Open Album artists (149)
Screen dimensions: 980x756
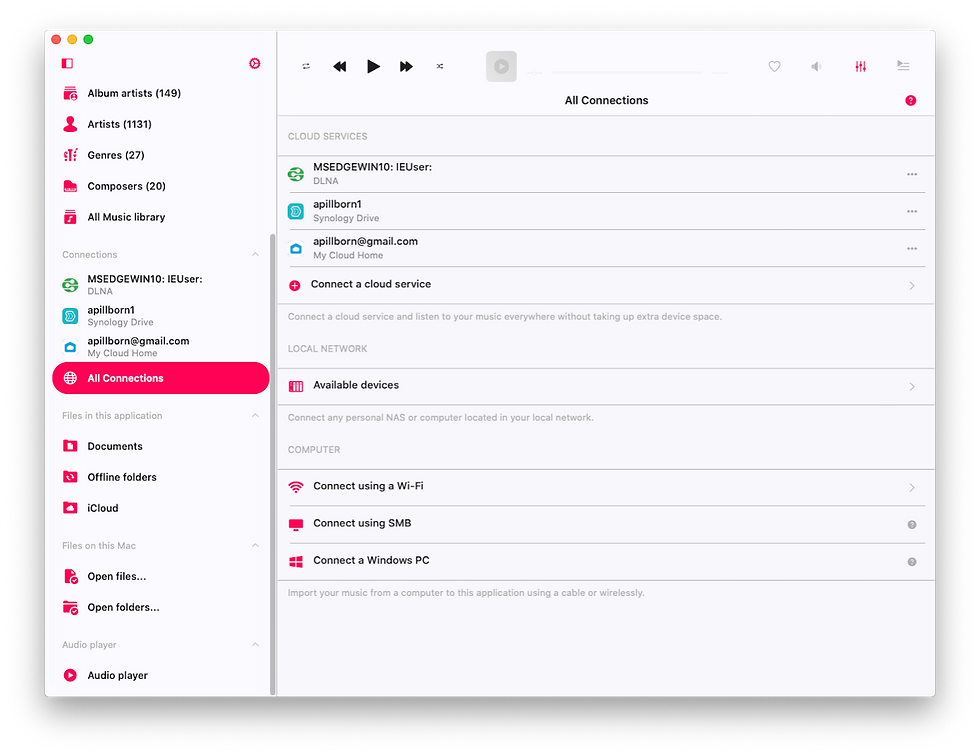(x=161, y=93)
